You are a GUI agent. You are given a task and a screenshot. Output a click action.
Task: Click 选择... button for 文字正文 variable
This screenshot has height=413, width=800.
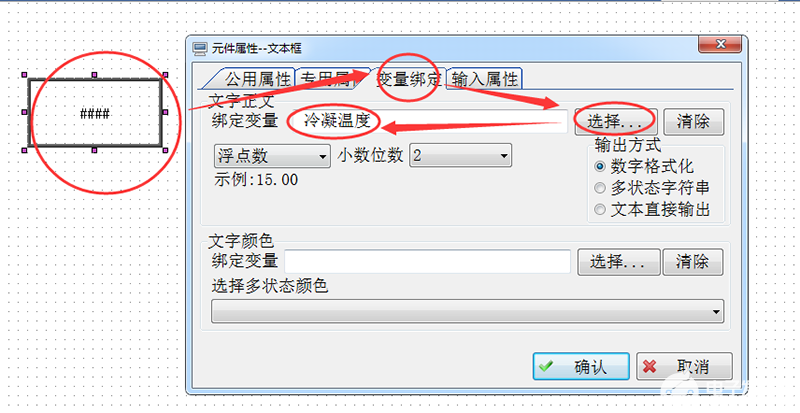pyautogui.click(x=616, y=122)
